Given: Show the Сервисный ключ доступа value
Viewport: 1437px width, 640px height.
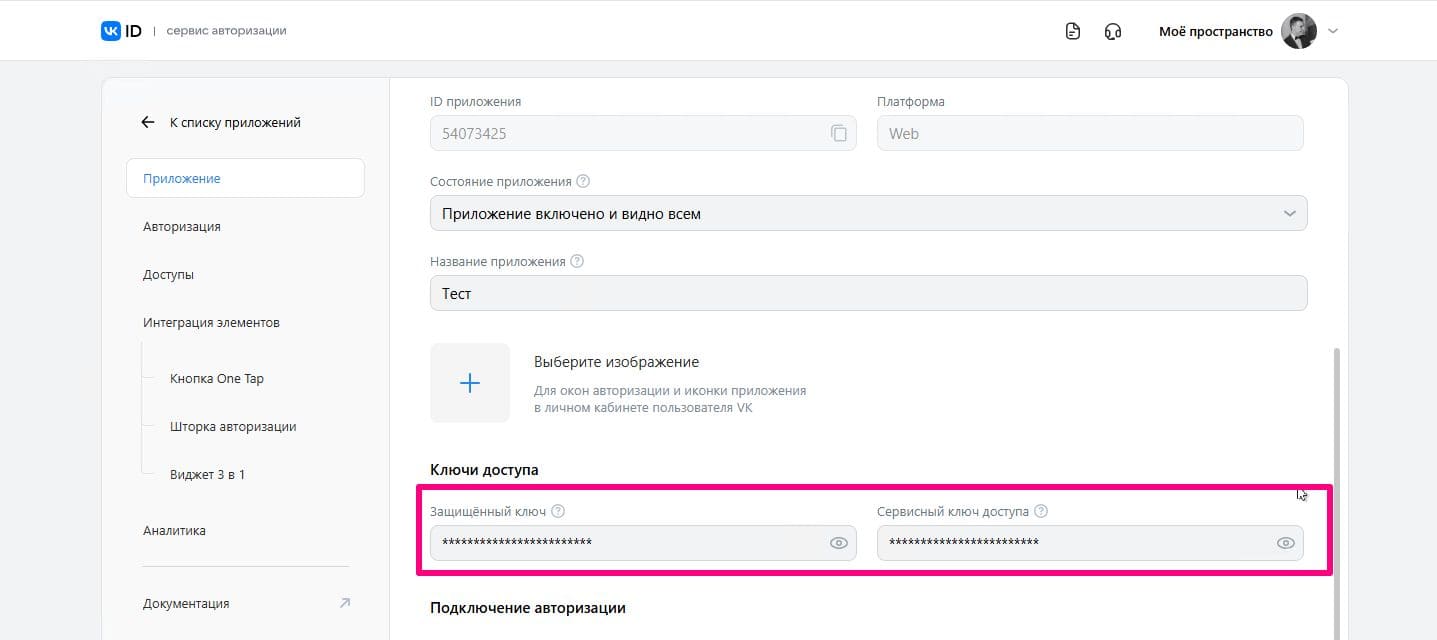Looking at the screenshot, I should click(1286, 543).
